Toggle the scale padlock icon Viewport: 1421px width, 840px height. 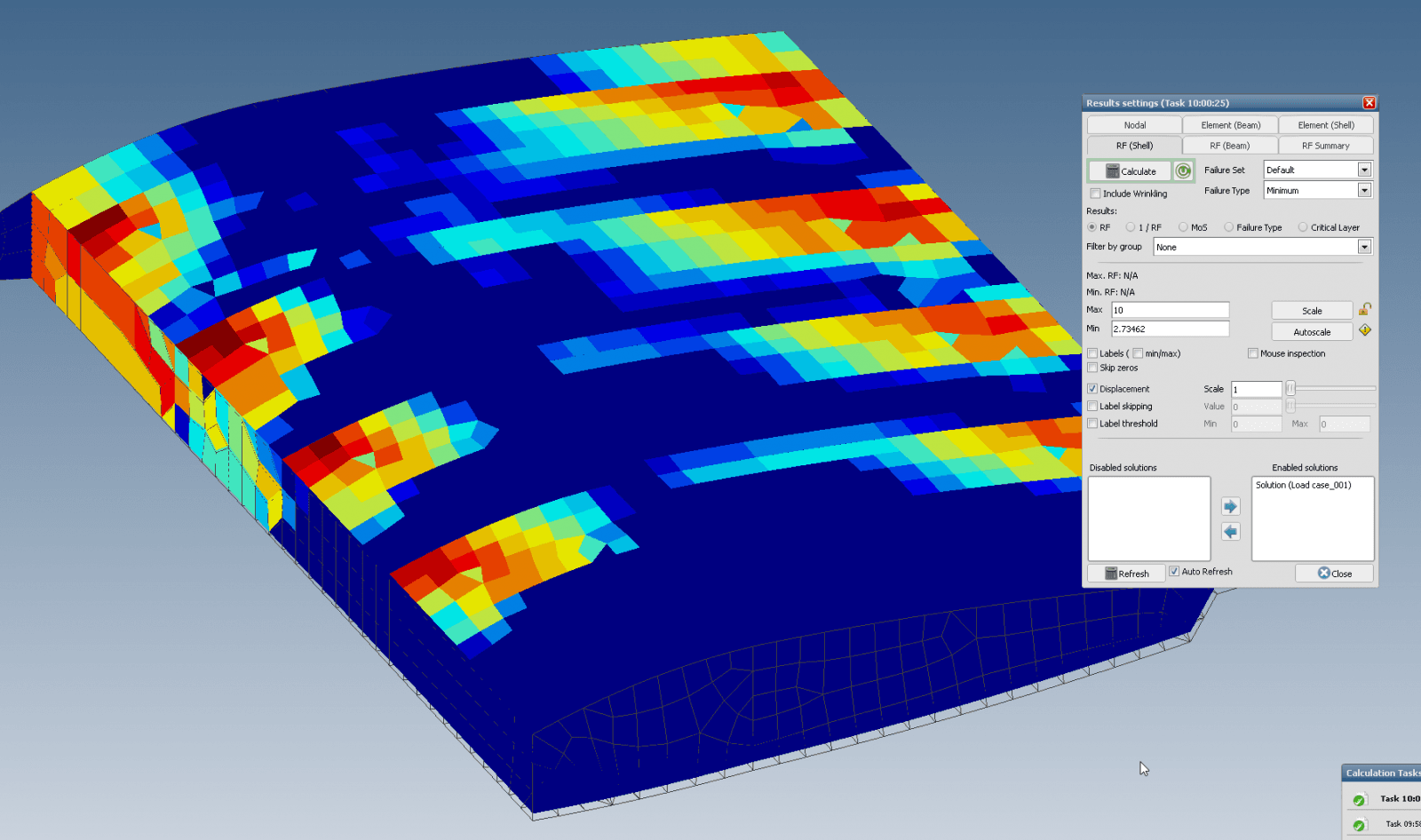click(x=1365, y=309)
